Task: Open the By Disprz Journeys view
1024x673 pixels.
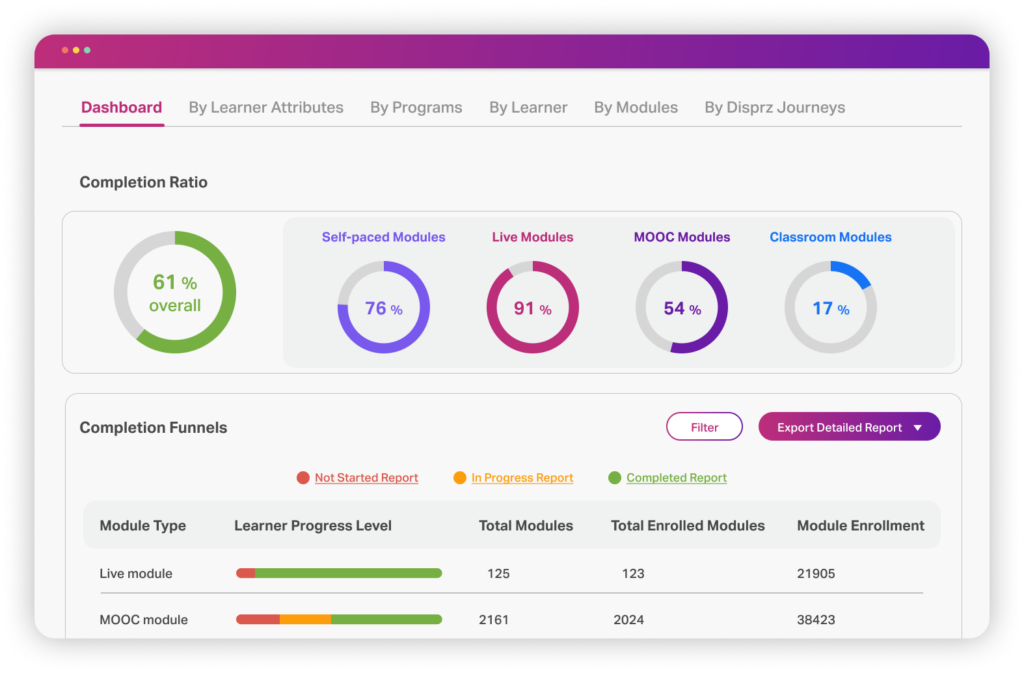Action: [774, 107]
